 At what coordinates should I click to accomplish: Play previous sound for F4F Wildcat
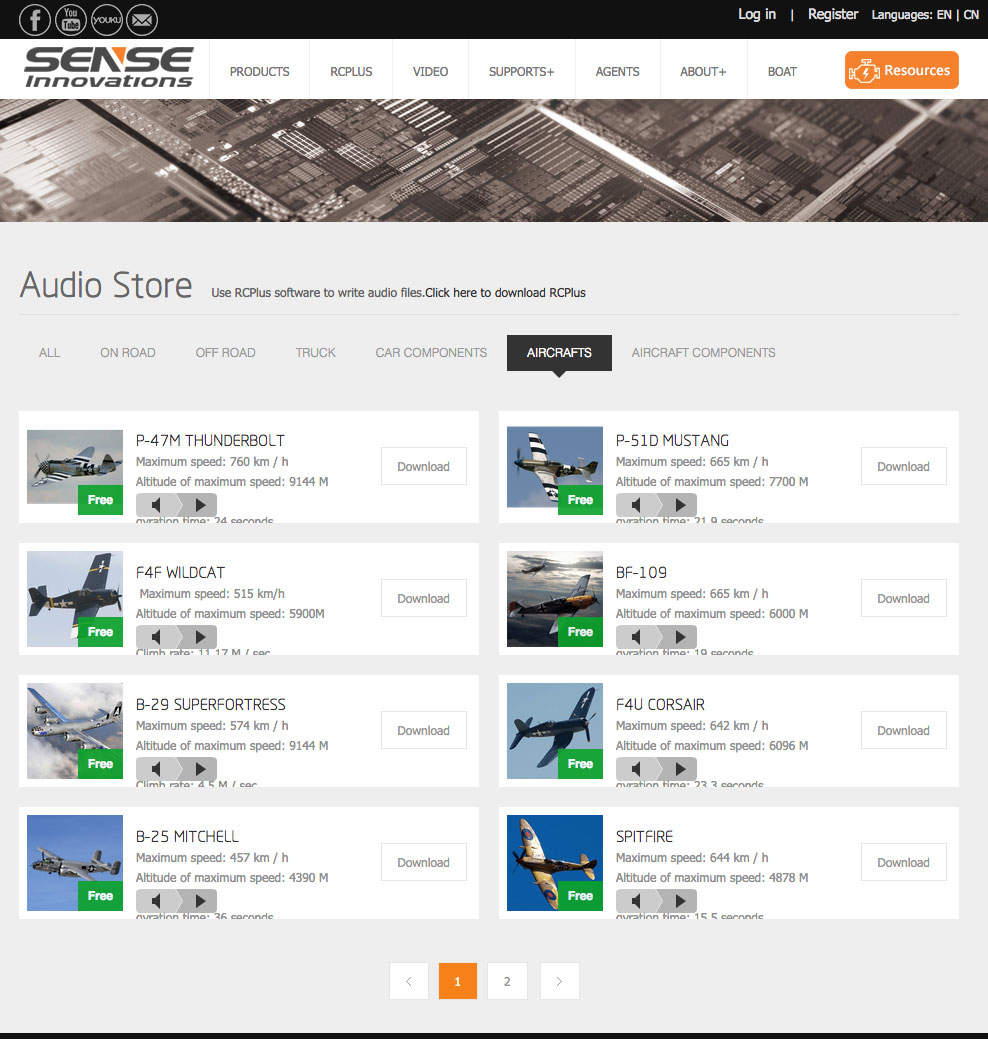(156, 637)
